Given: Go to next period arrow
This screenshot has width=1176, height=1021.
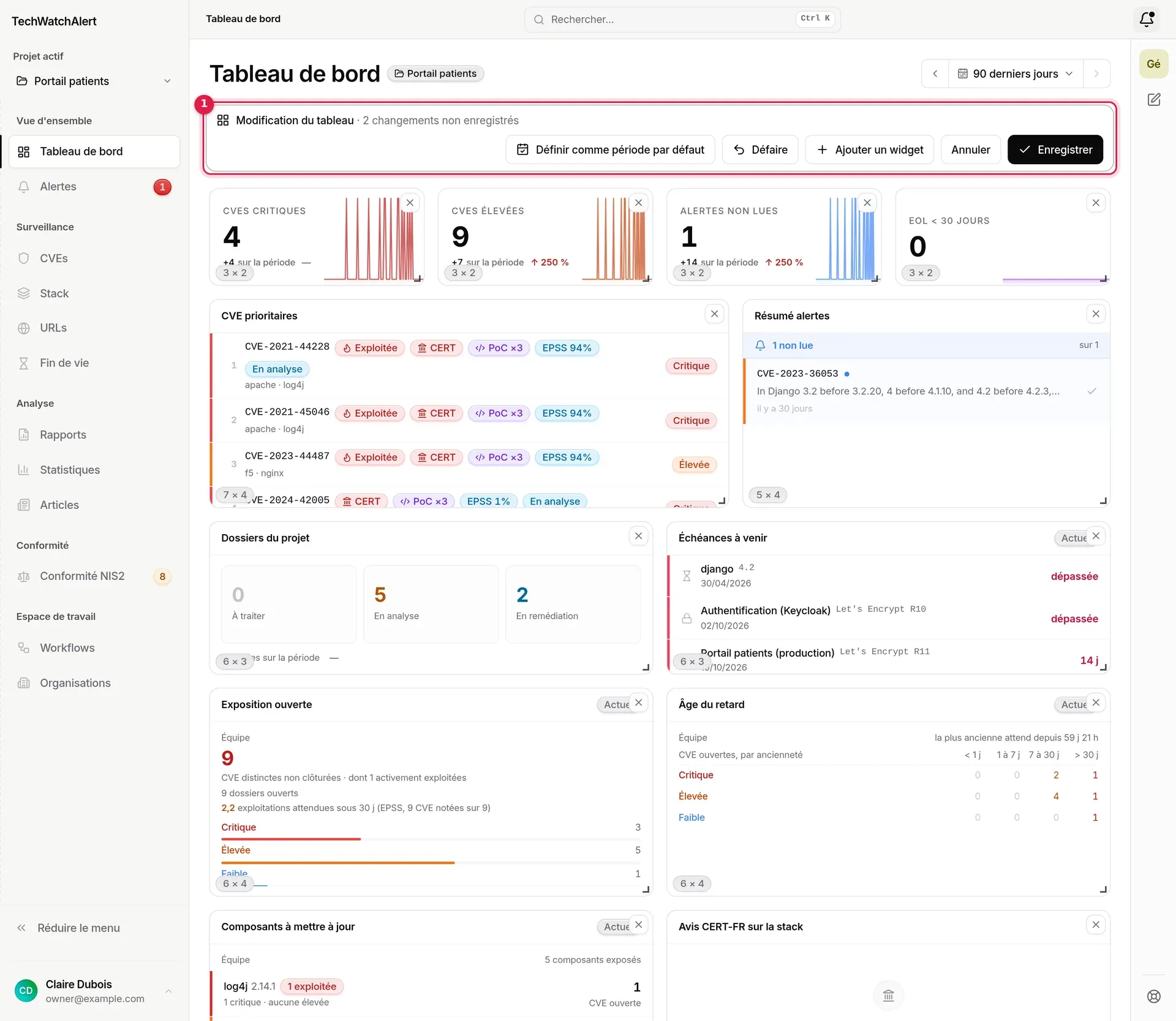Looking at the screenshot, I should (1096, 73).
